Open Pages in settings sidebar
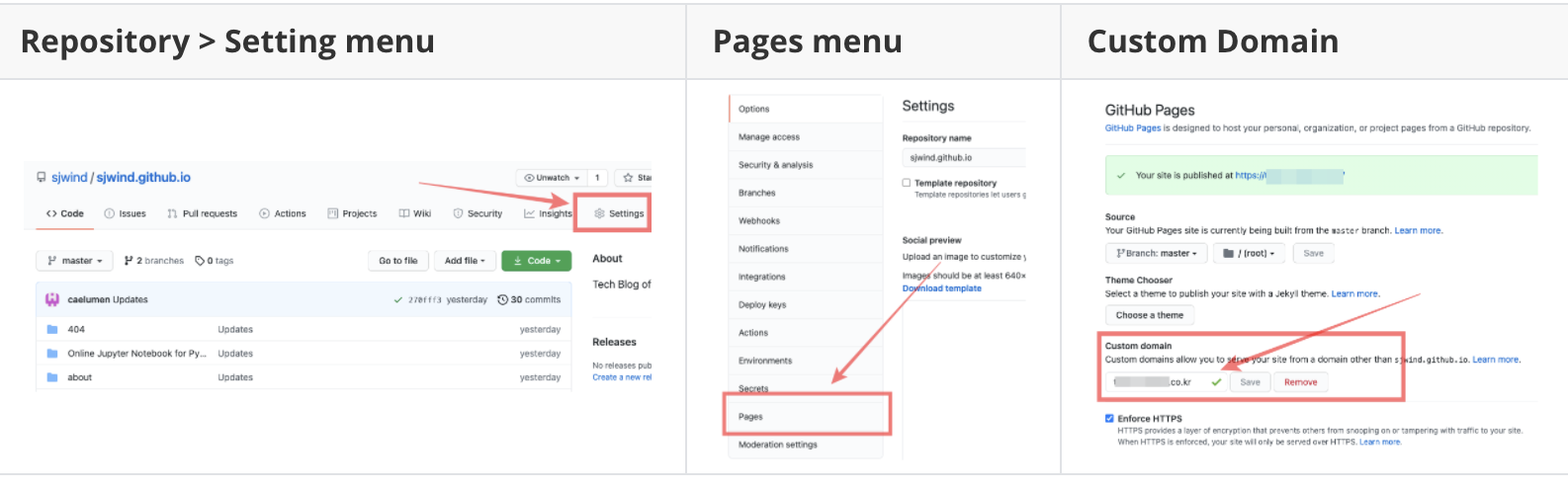This screenshot has width=1568, height=490. 805,417
